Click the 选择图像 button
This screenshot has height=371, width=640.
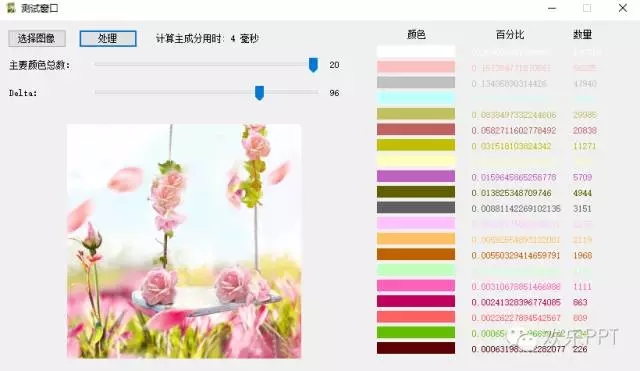pyautogui.click(x=37, y=38)
